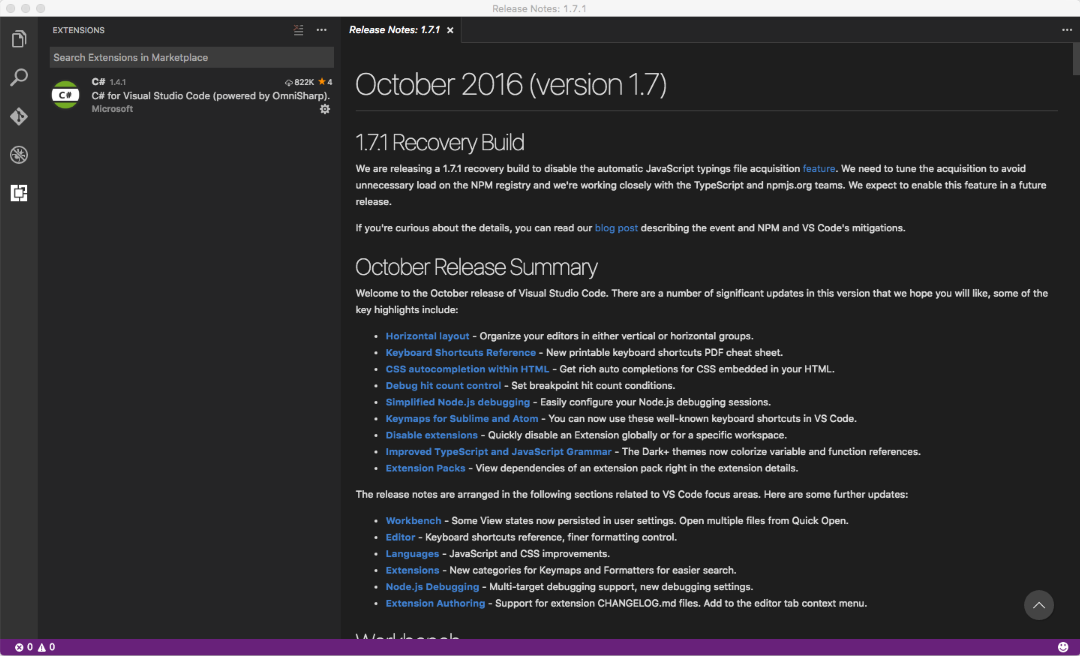Click the Search Extensions in Marketplace field
Viewport: 1080px width, 656px height.
pos(191,57)
